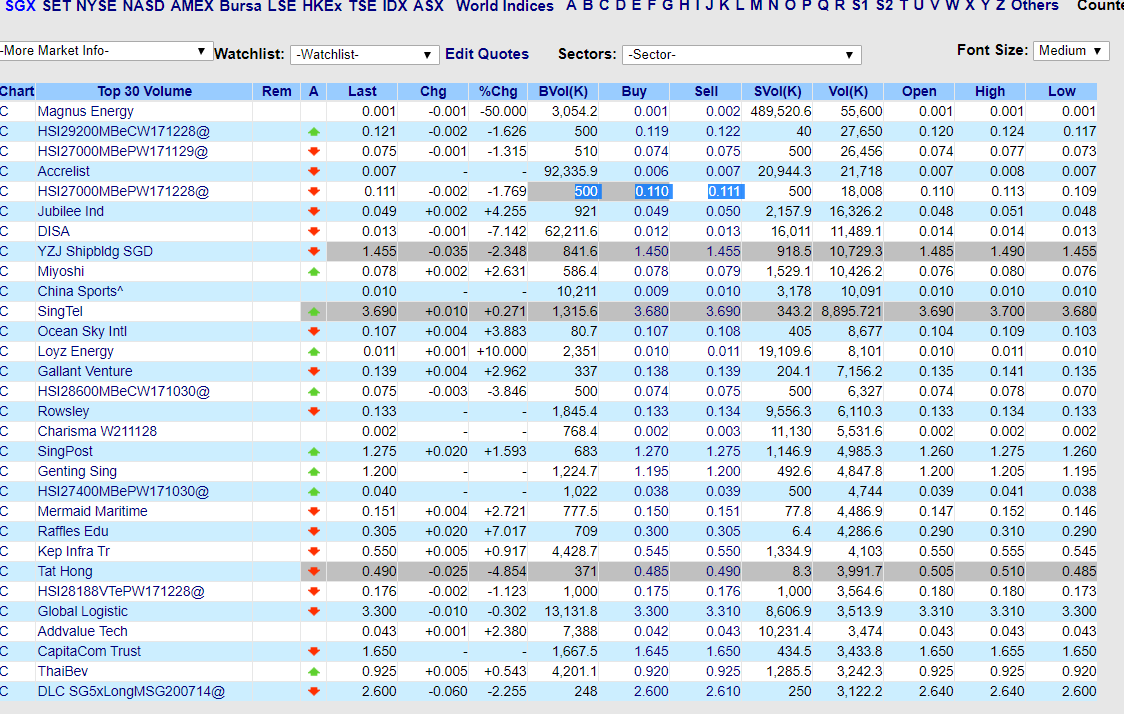Click the chart 'C' icon for Magnus Energy
This screenshot has height=715, width=1124.
point(4,112)
